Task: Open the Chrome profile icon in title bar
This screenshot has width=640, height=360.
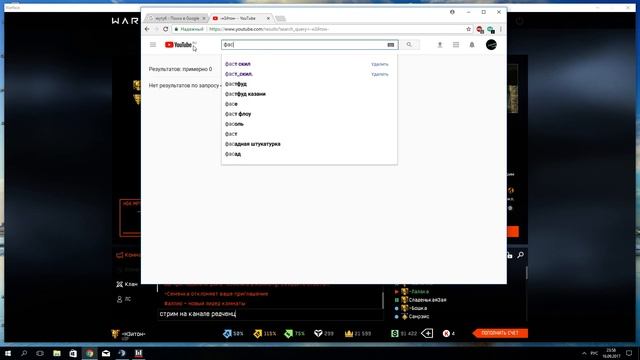Action: click(x=452, y=12)
